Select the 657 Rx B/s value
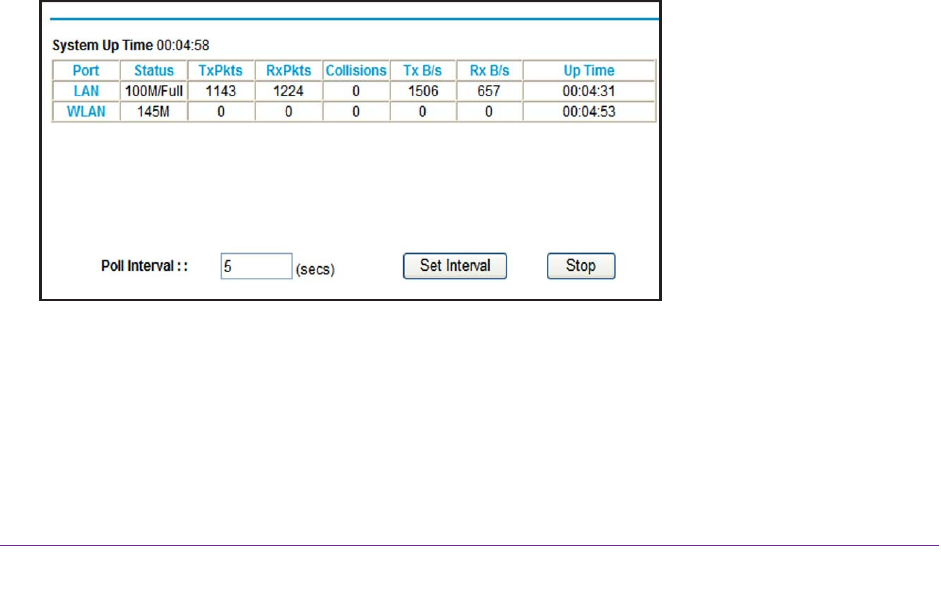This screenshot has width=941, height=613. tap(489, 91)
